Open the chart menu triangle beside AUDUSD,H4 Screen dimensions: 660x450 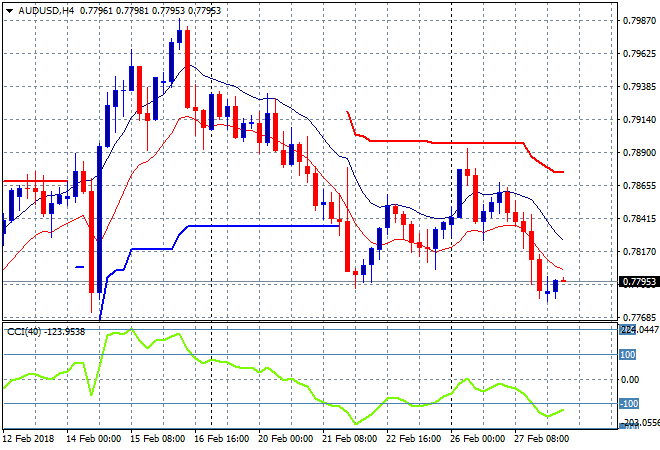pos(9,11)
